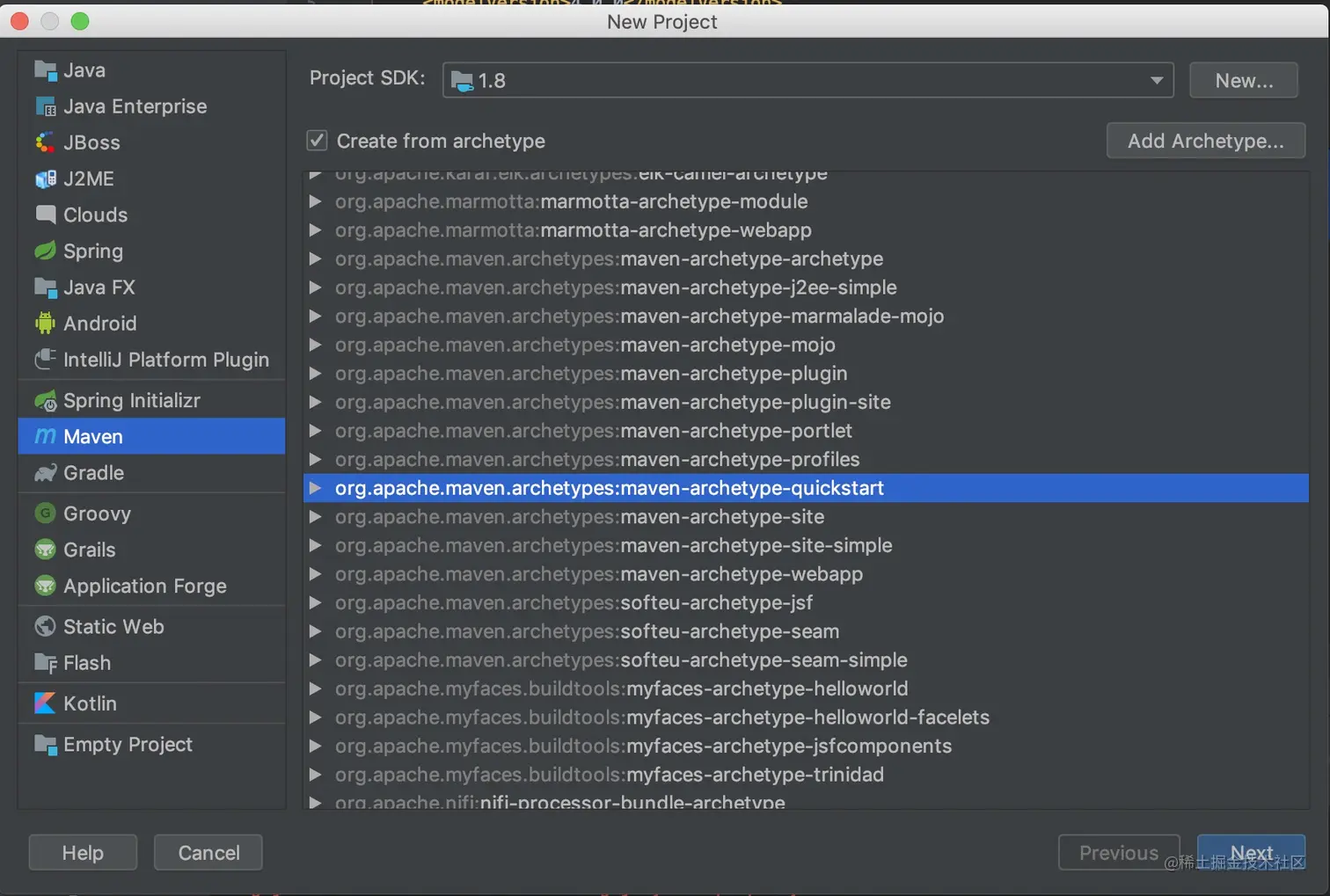Click the Android robot icon

coord(45,324)
